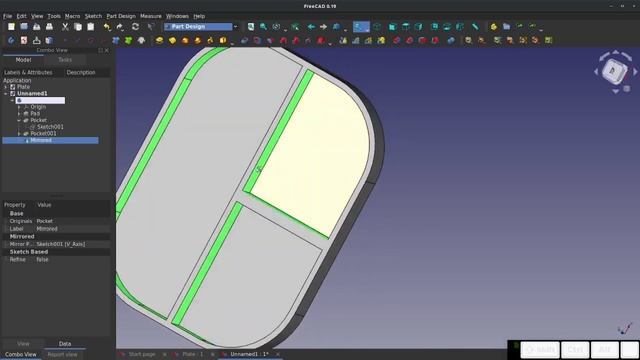Open the Sketch menu
The width and height of the screenshot is (640, 360).
(x=93, y=16)
